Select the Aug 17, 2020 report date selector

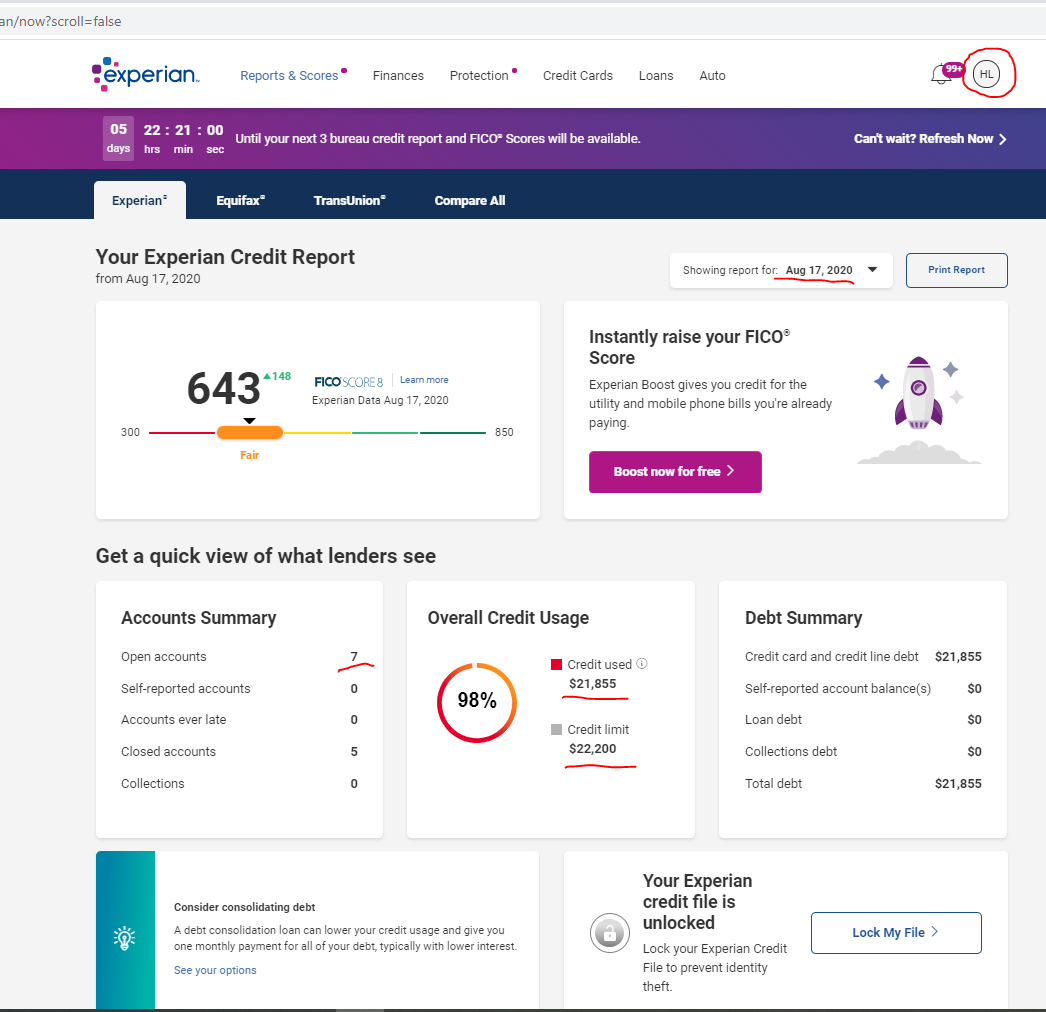(x=818, y=270)
